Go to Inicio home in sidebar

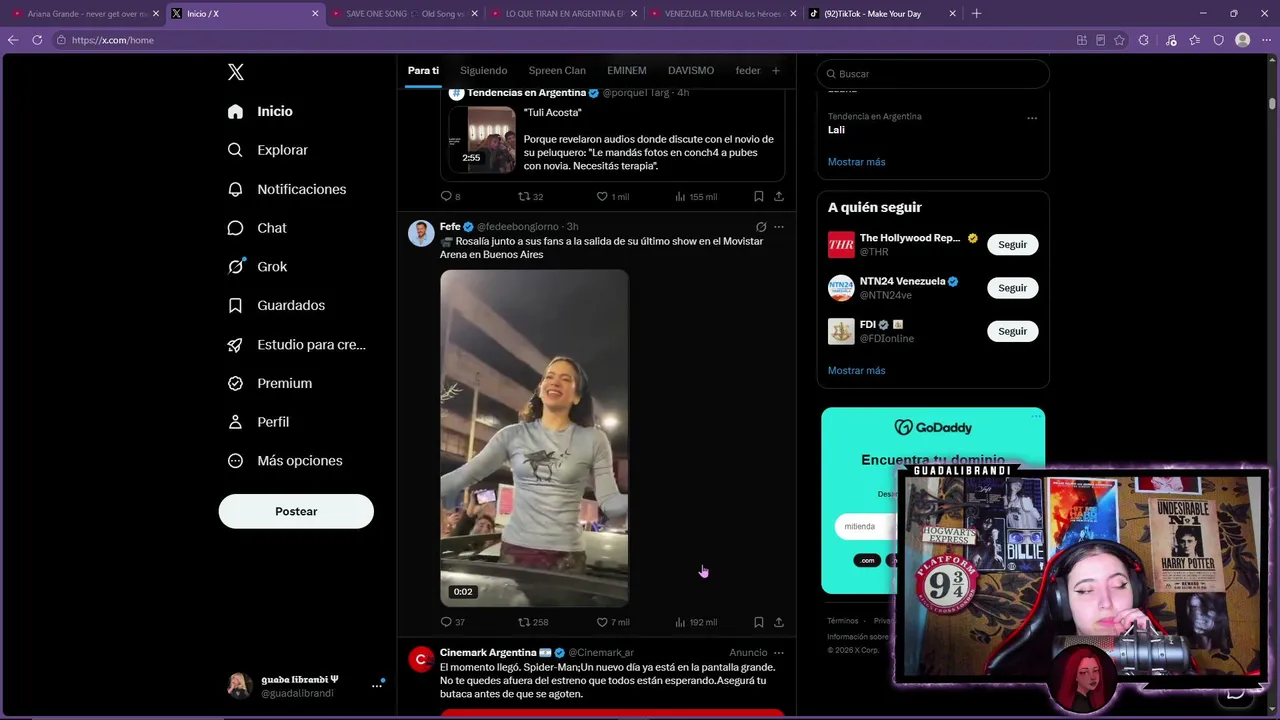(x=261, y=112)
